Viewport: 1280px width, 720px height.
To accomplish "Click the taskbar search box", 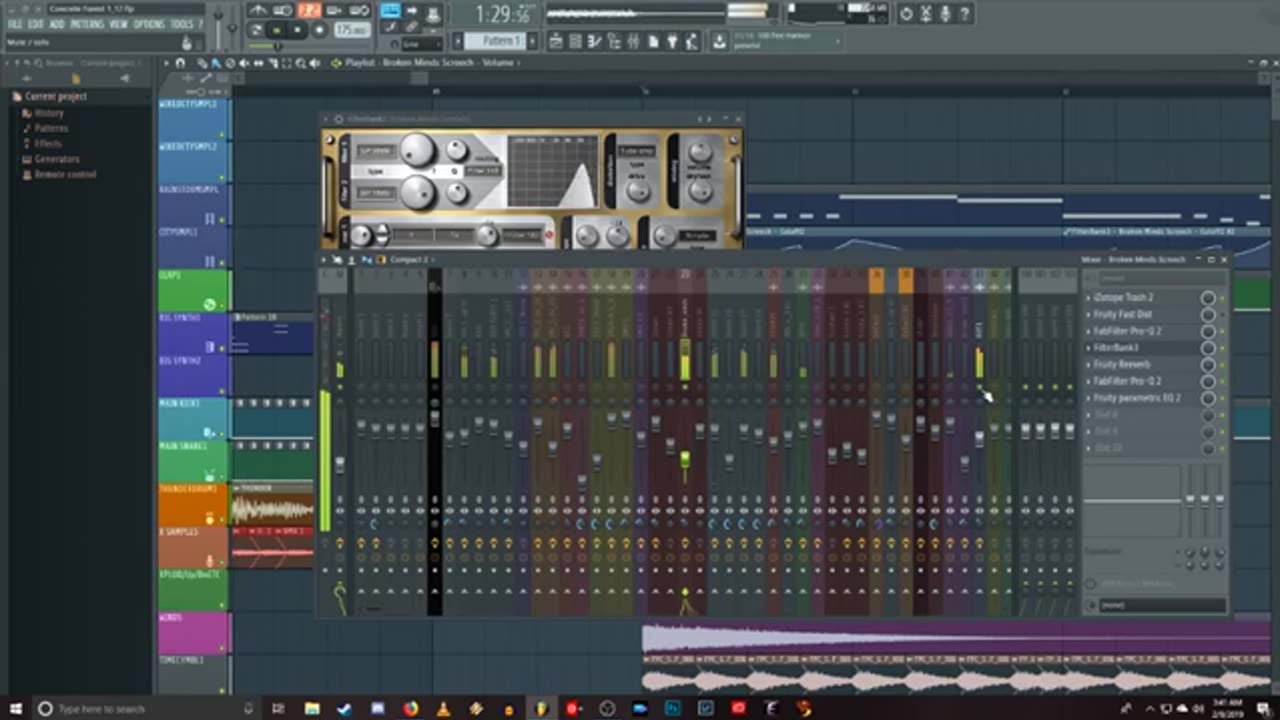I will click(x=145, y=708).
